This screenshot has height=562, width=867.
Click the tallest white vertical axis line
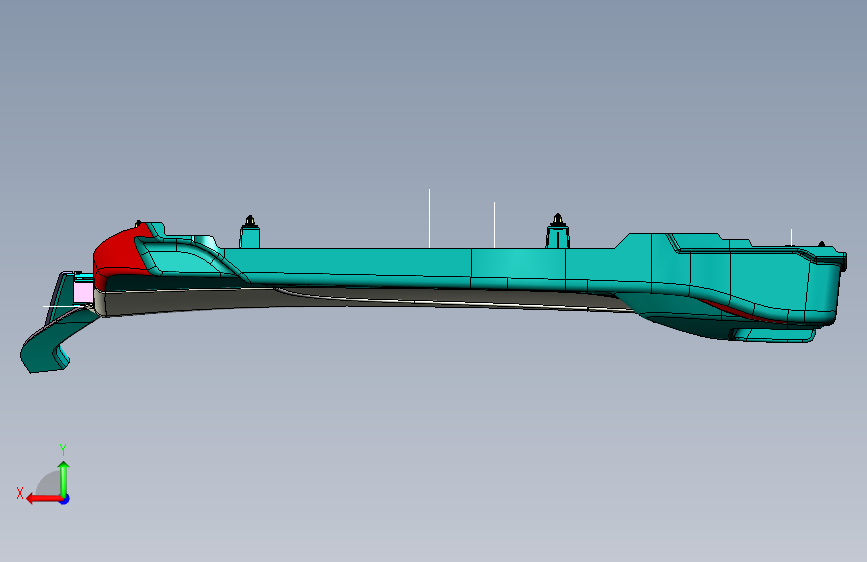[429, 218]
